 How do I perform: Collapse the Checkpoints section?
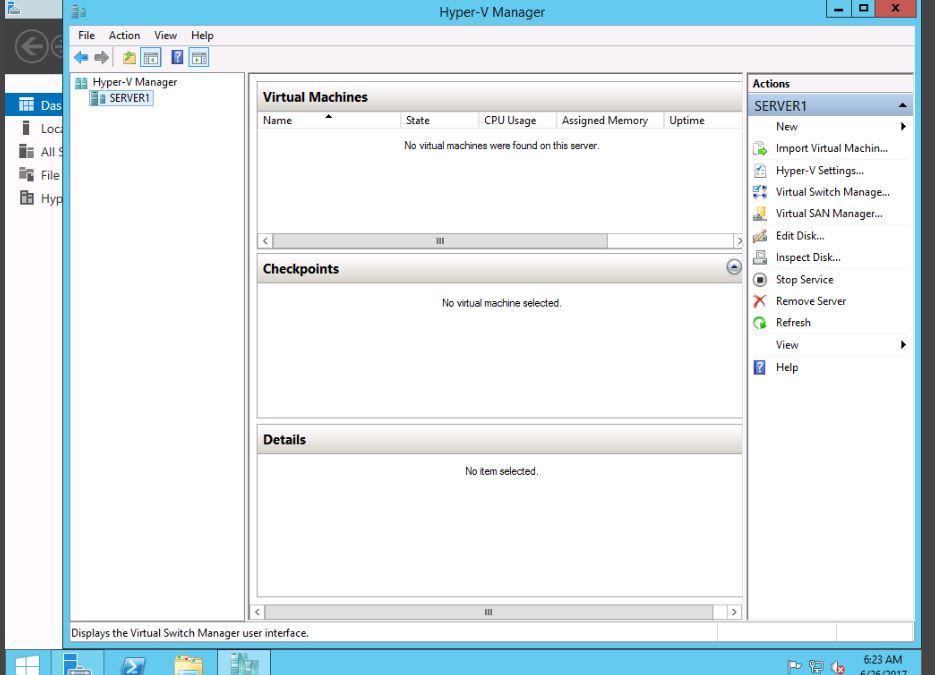pos(734,267)
